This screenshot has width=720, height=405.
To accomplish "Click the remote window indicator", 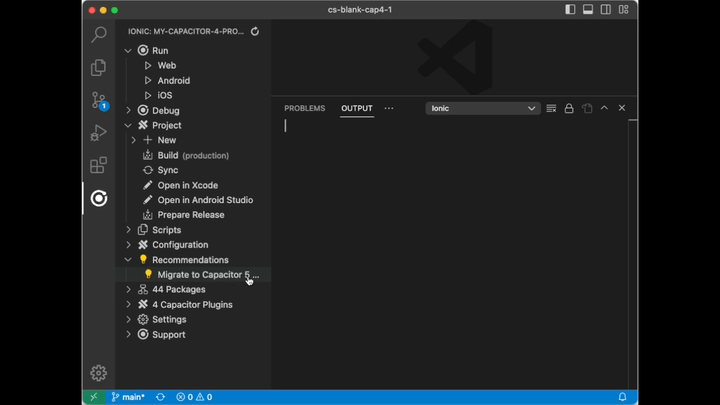I will pyautogui.click(x=94, y=397).
